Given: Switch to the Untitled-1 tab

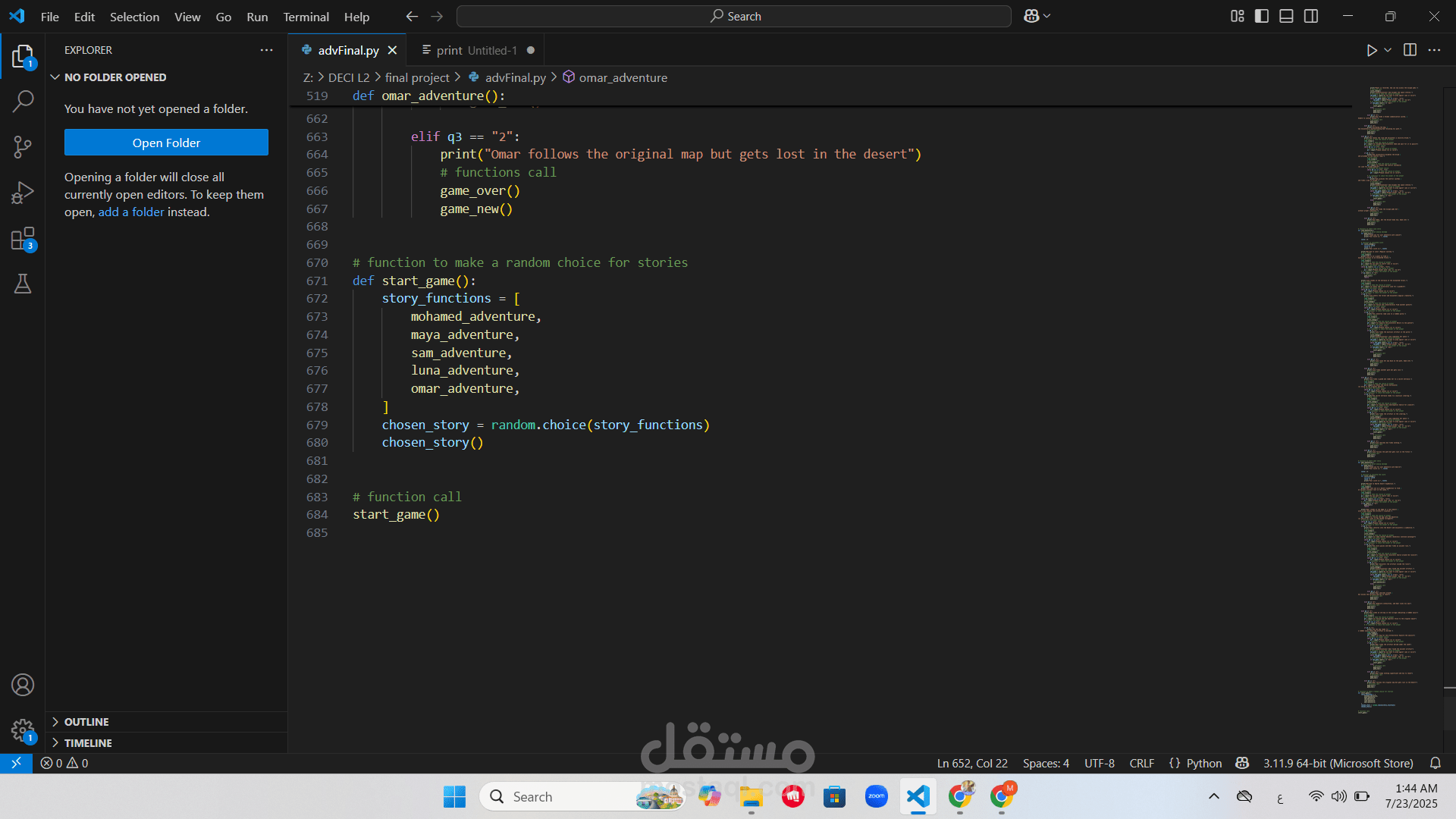Looking at the screenshot, I should coord(476,50).
